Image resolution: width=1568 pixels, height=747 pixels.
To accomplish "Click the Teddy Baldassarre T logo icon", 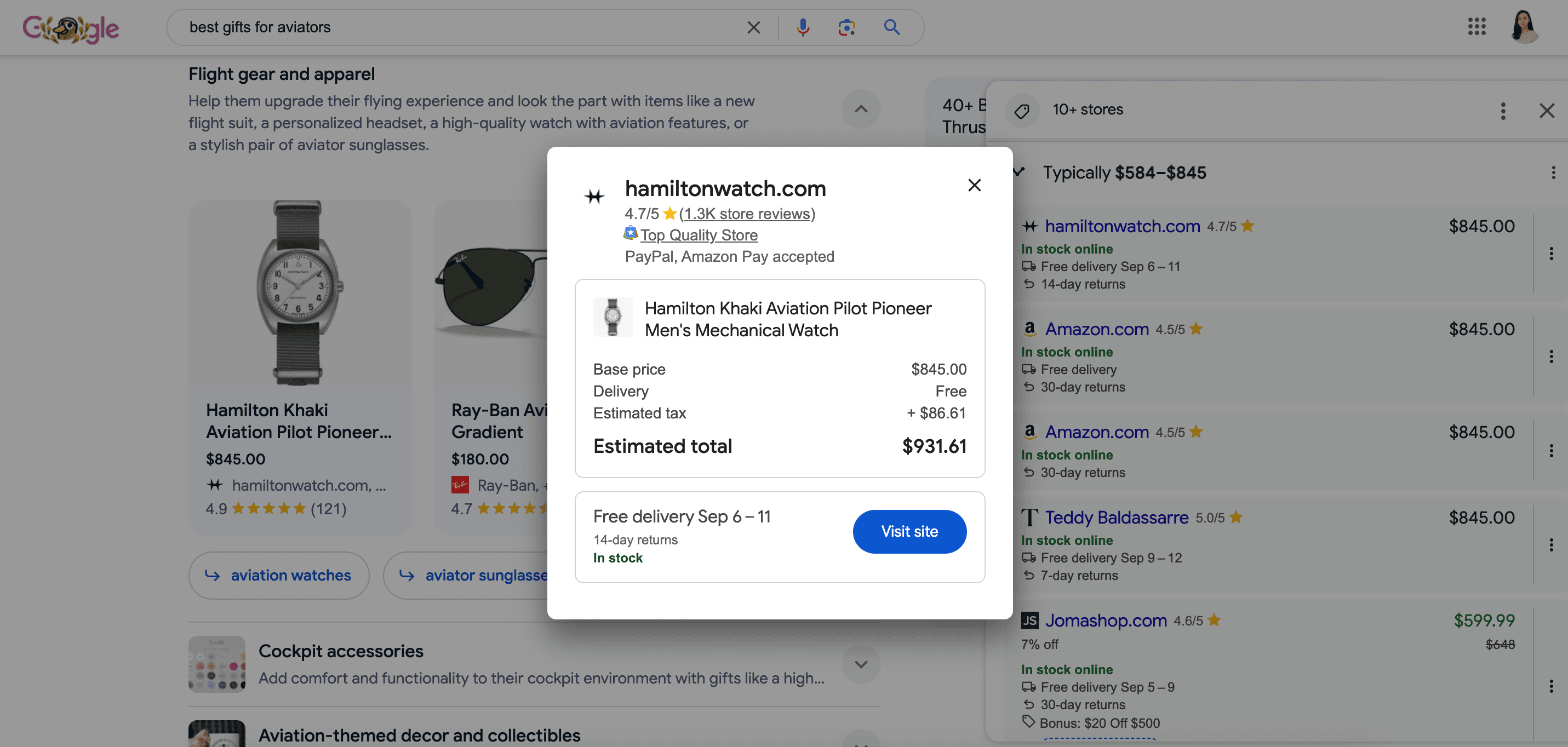I will tap(1029, 518).
